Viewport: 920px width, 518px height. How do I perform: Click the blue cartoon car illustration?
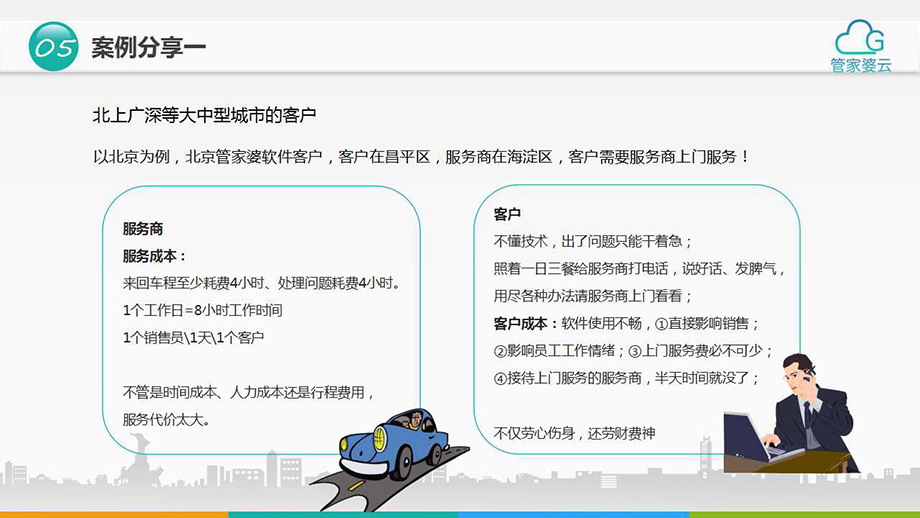[x=393, y=444]
